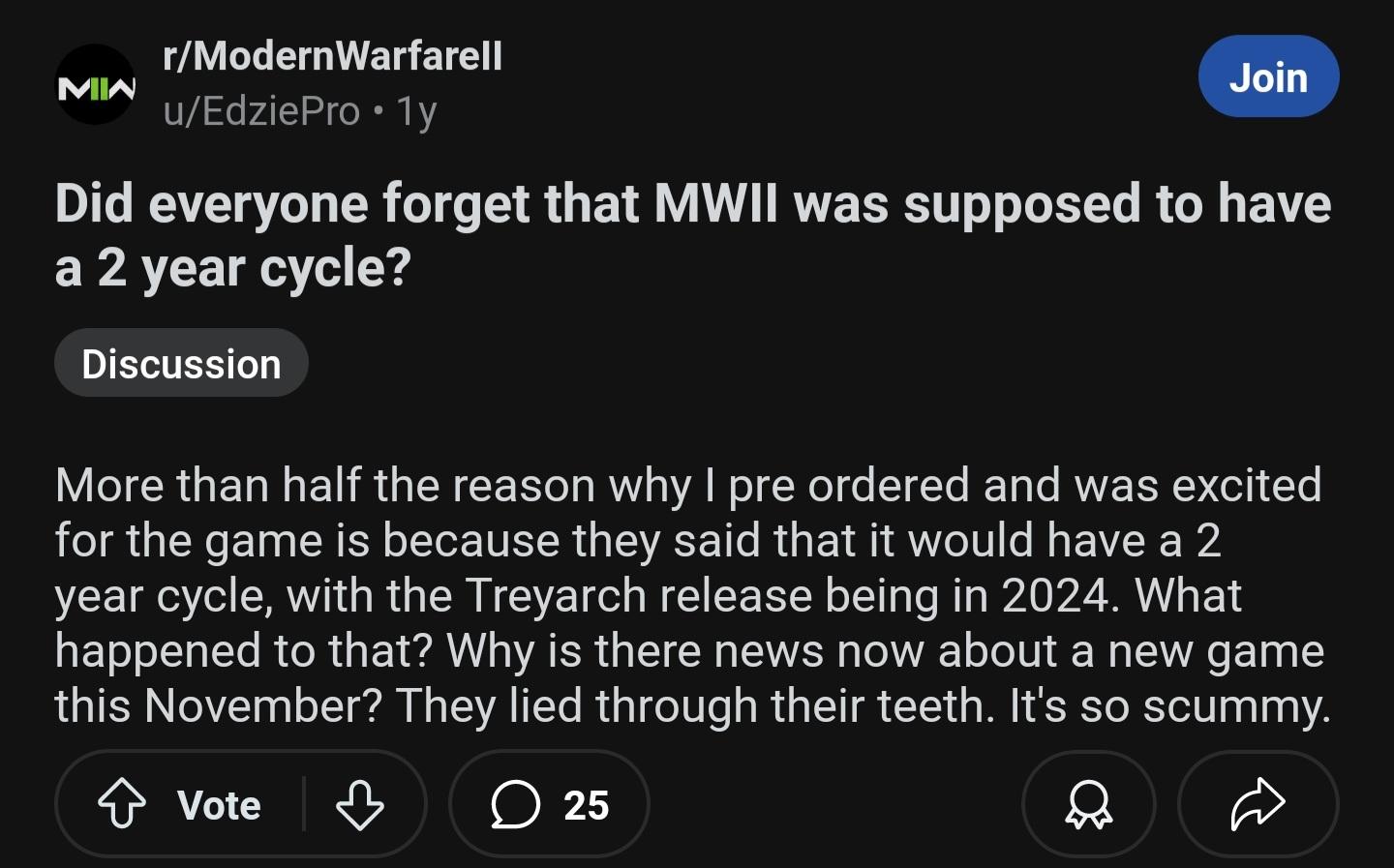
Task: Open the post via its title's first line
Action: tap(692, 204)
